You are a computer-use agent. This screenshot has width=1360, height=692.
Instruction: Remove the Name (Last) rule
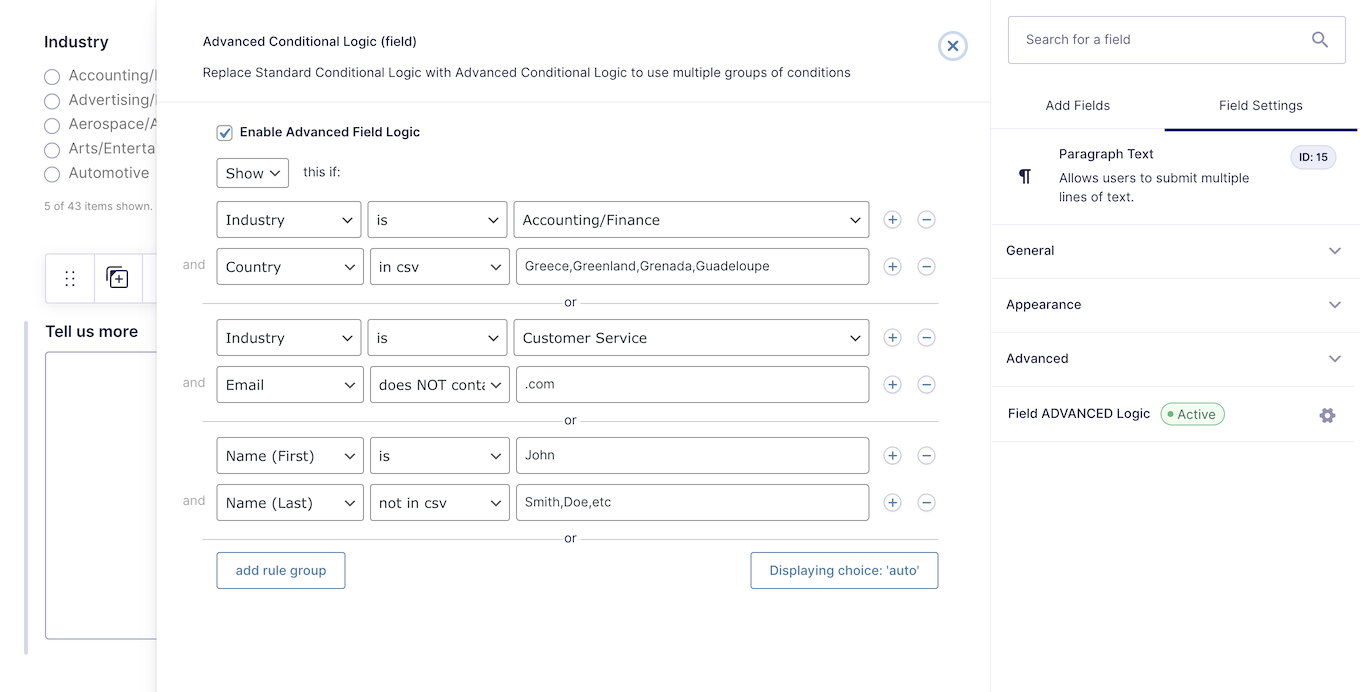(x=927, y=503)
